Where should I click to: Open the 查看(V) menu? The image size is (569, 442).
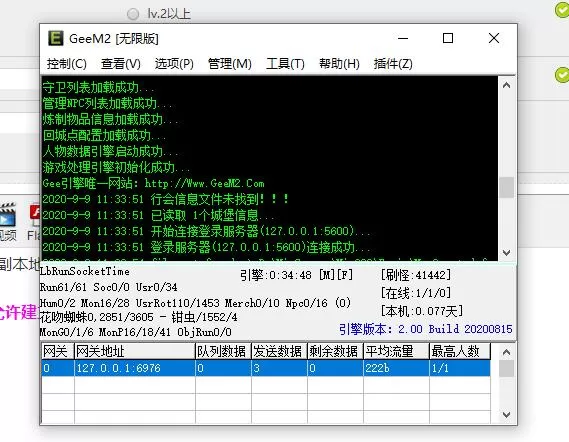click(120, 64)
